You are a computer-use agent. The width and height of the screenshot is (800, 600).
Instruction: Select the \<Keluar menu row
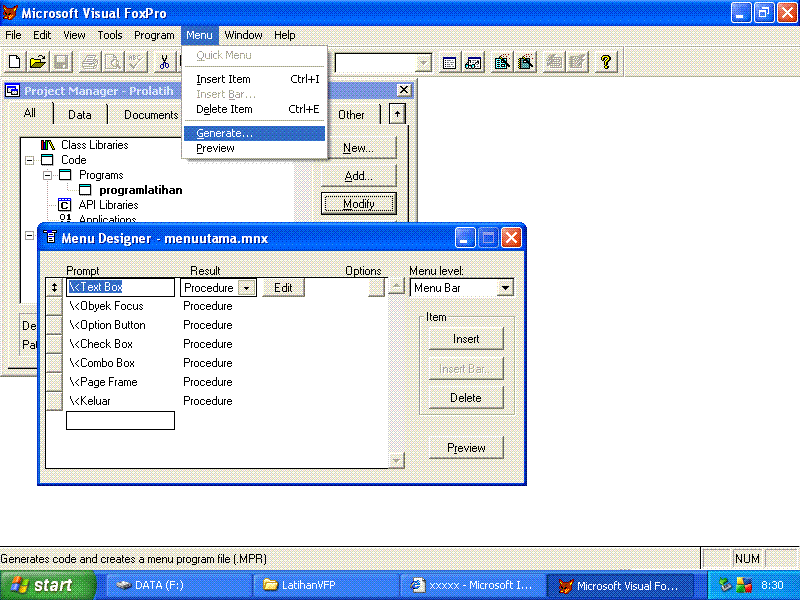click(x=90, y=401)
